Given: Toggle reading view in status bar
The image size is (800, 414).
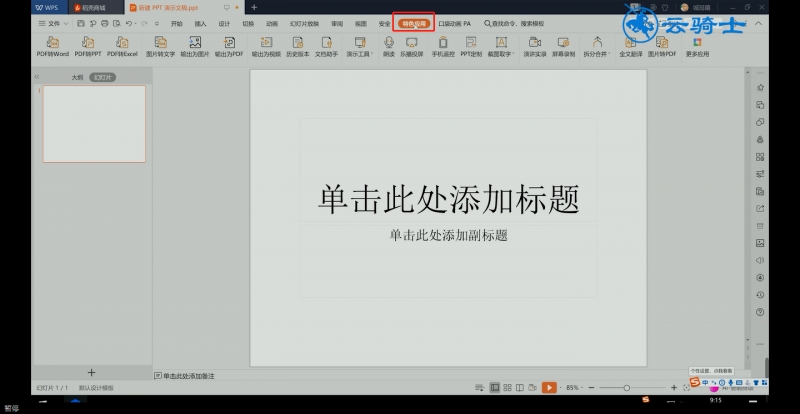Looking at the screenshot, I should point(519,388).
